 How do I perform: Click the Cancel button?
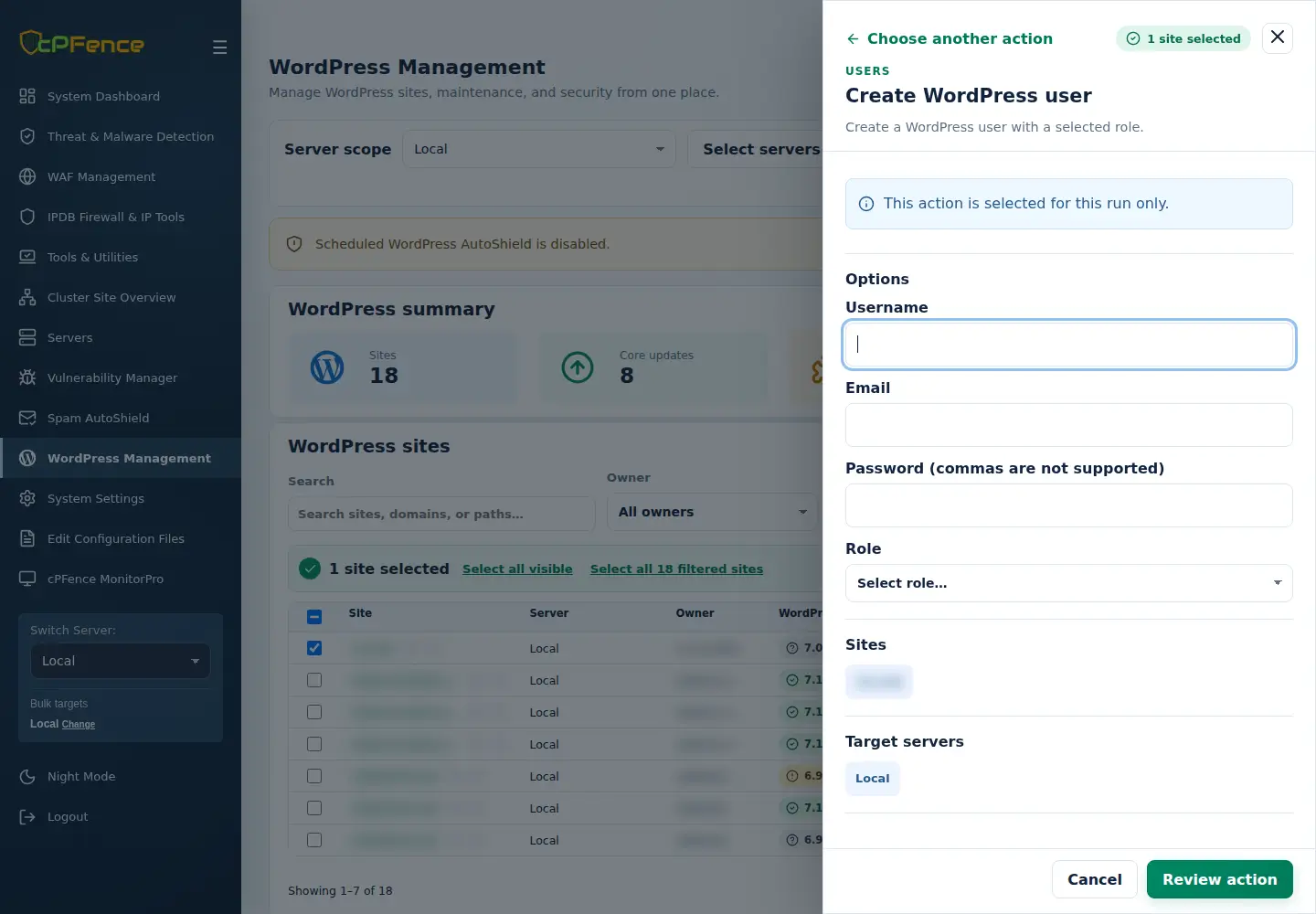(1095, 879)
